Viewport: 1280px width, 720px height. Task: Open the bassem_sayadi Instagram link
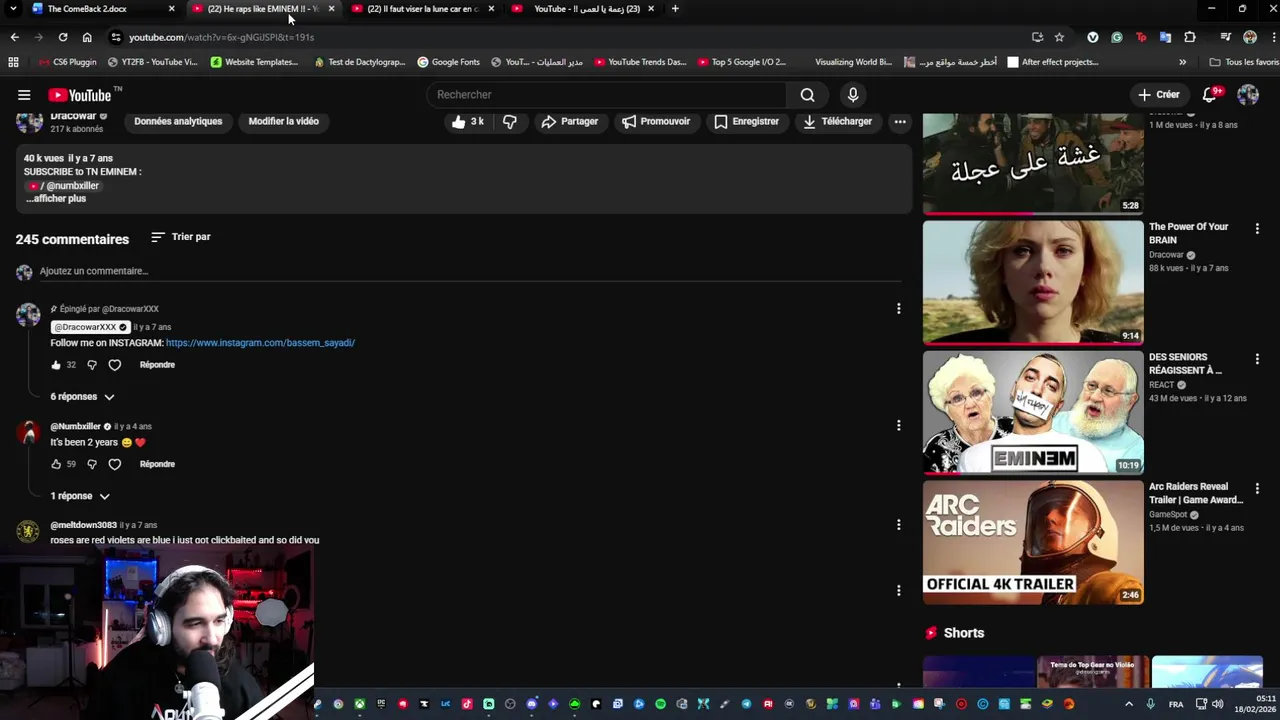coord(260,343)
